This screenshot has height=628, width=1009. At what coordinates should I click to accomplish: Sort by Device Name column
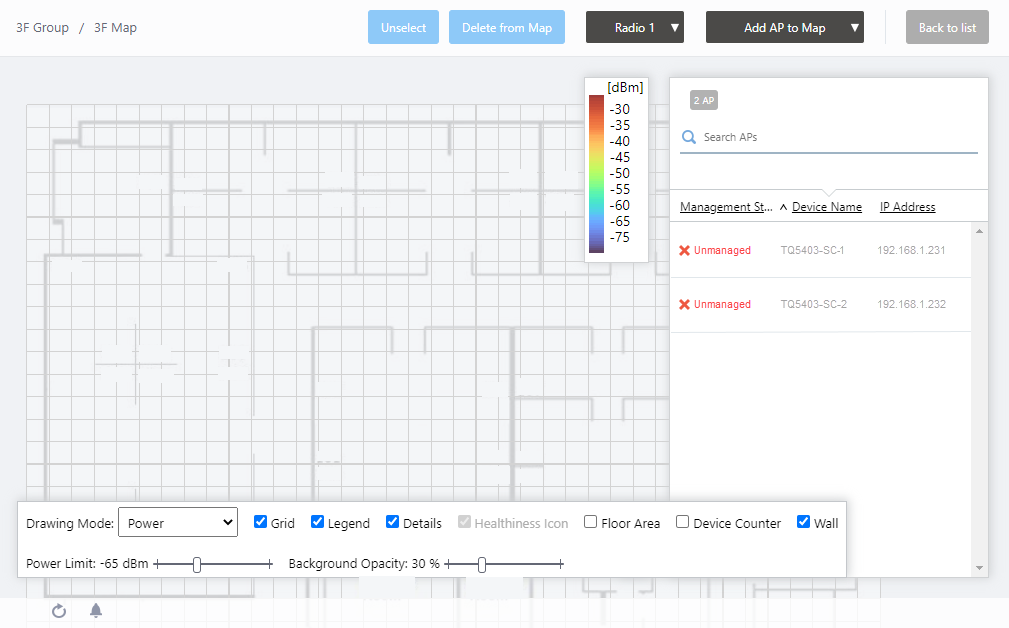[826, 207]
